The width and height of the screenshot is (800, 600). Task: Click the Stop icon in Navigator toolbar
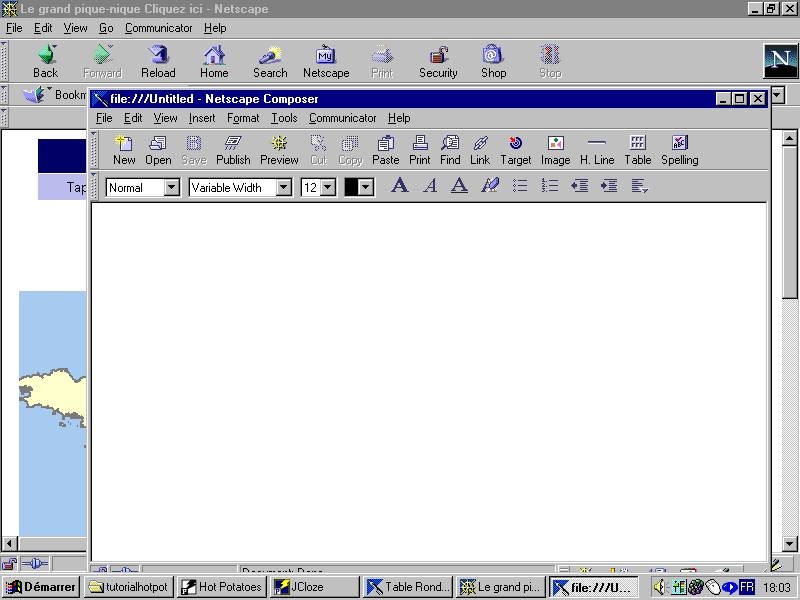coord(551,61)
